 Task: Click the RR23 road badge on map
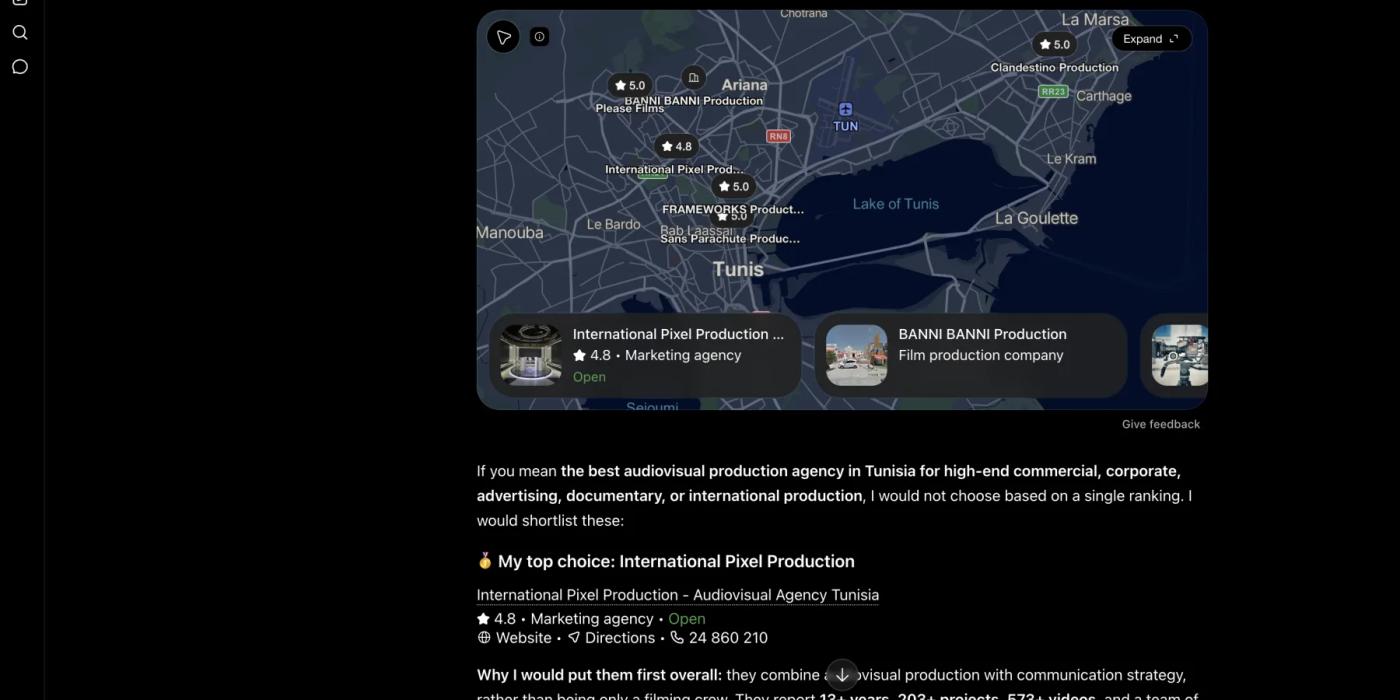pyautogui.click(x=1053, y=91)
